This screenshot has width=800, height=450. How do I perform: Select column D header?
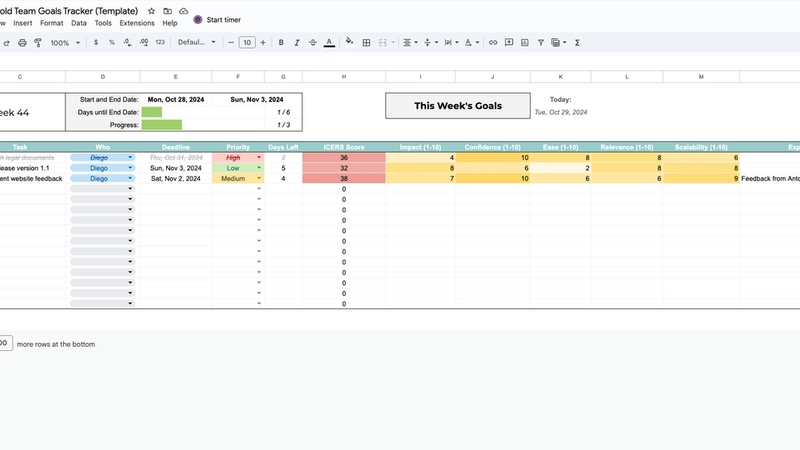point(103,77)
